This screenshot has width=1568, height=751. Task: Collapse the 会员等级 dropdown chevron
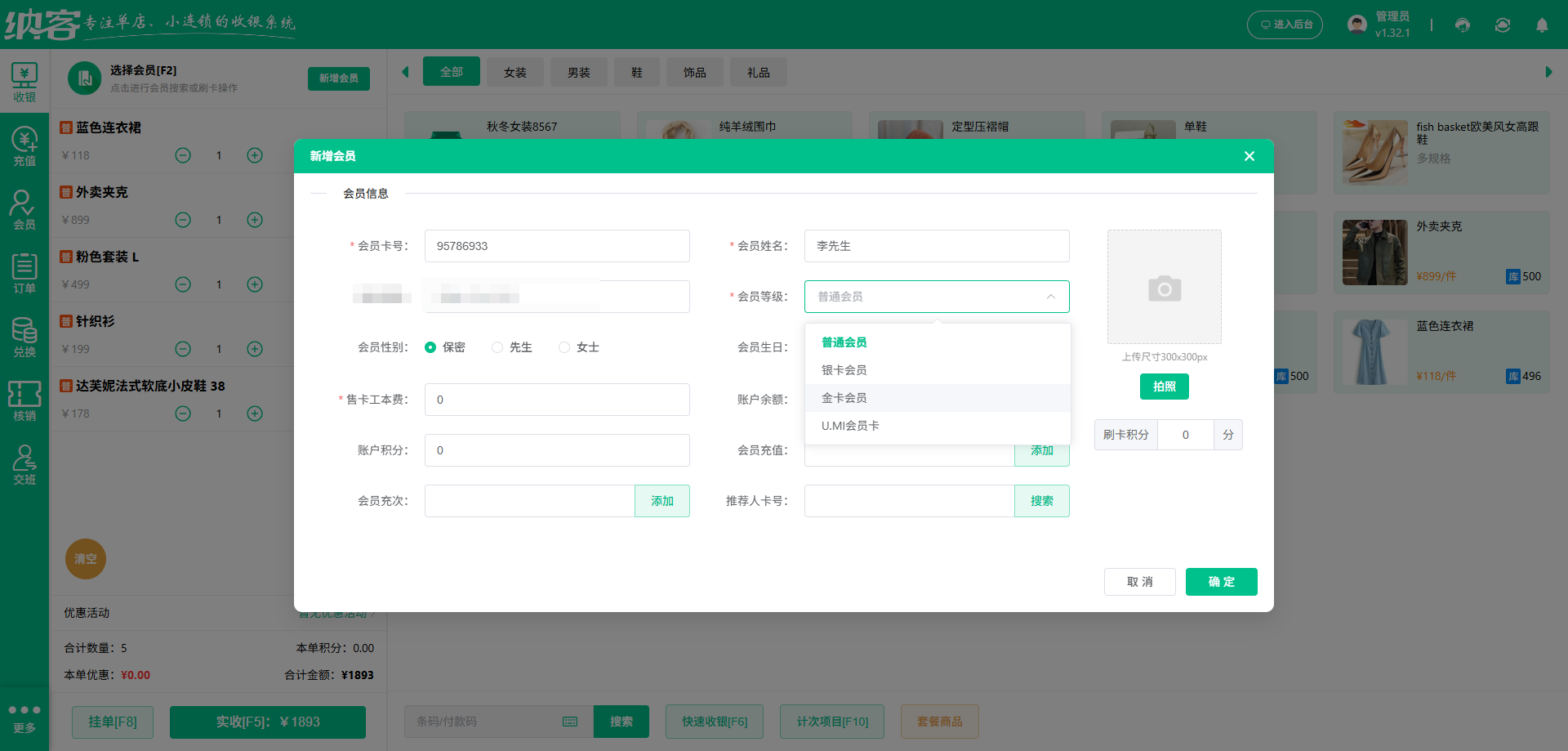coord(1051,297)
